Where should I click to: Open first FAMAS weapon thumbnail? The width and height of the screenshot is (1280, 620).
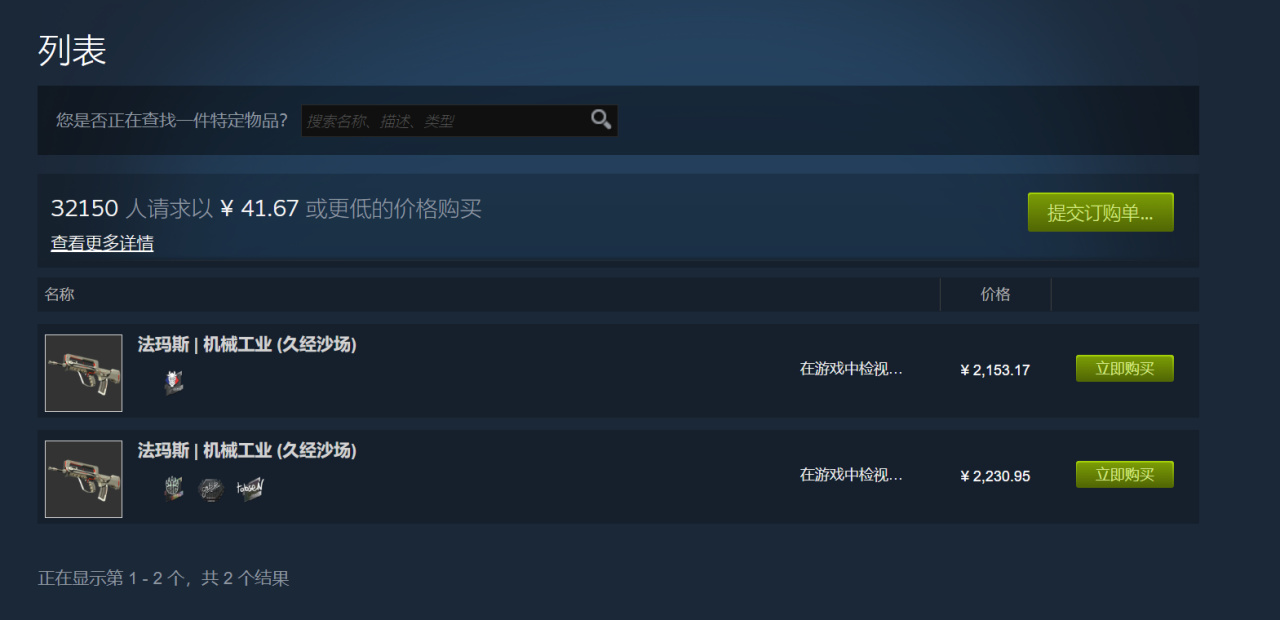pos(84,373)
